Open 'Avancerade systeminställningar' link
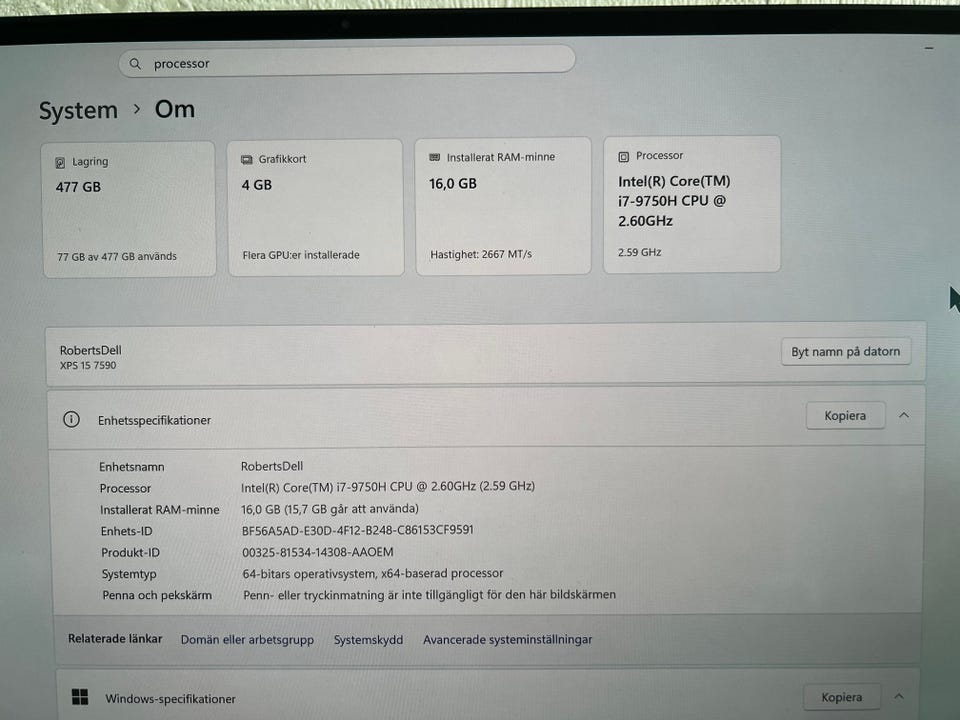Viewport: 960px width, 720px height. click(508, 640)
